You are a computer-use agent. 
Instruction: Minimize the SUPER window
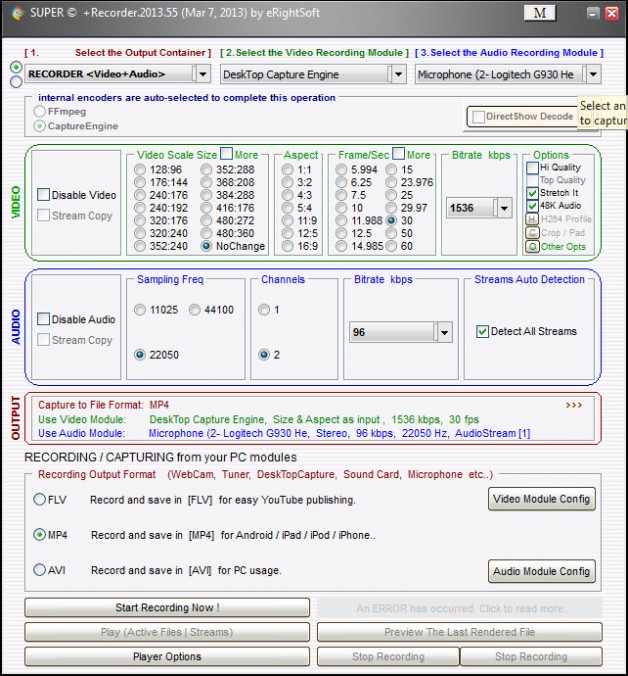coord(593,14)
